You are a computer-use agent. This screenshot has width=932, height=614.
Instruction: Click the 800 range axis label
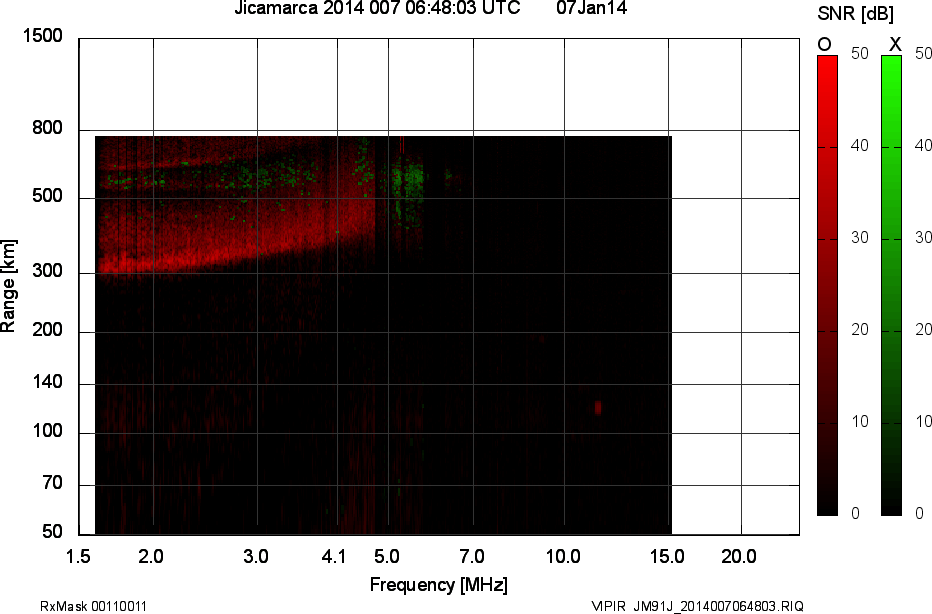[x=47, y=128]
